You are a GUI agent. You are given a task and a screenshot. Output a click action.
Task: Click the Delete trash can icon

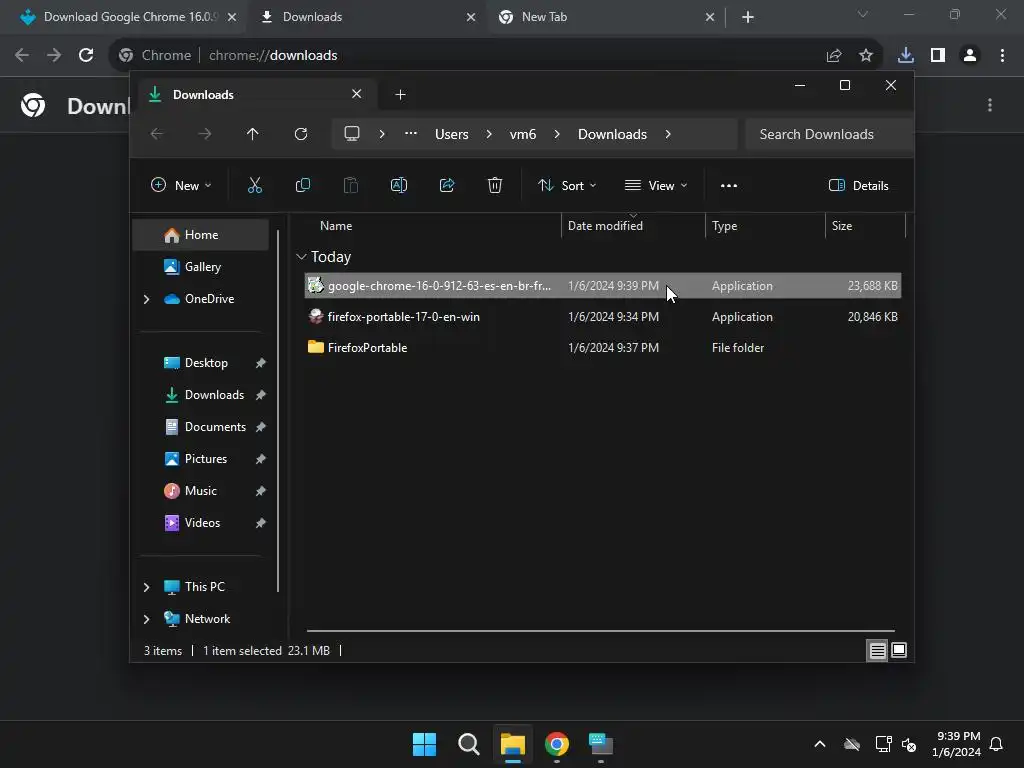(x=495, y=185)
